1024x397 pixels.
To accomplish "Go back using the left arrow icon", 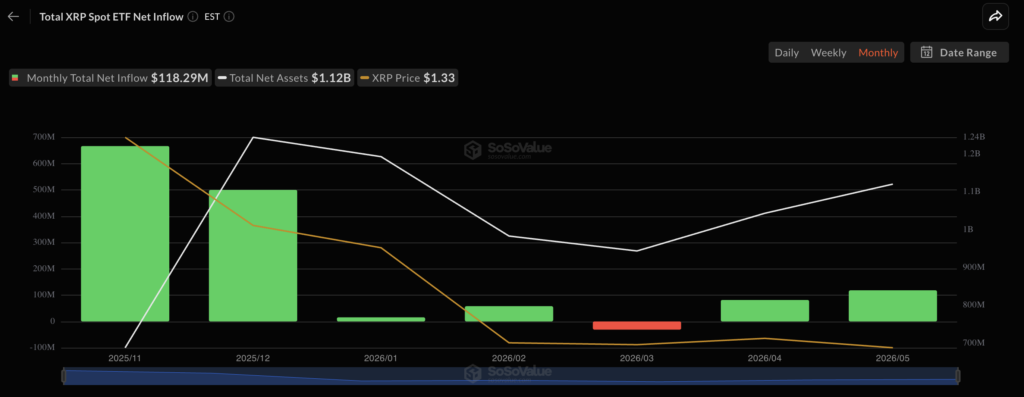I will [13, 17].
